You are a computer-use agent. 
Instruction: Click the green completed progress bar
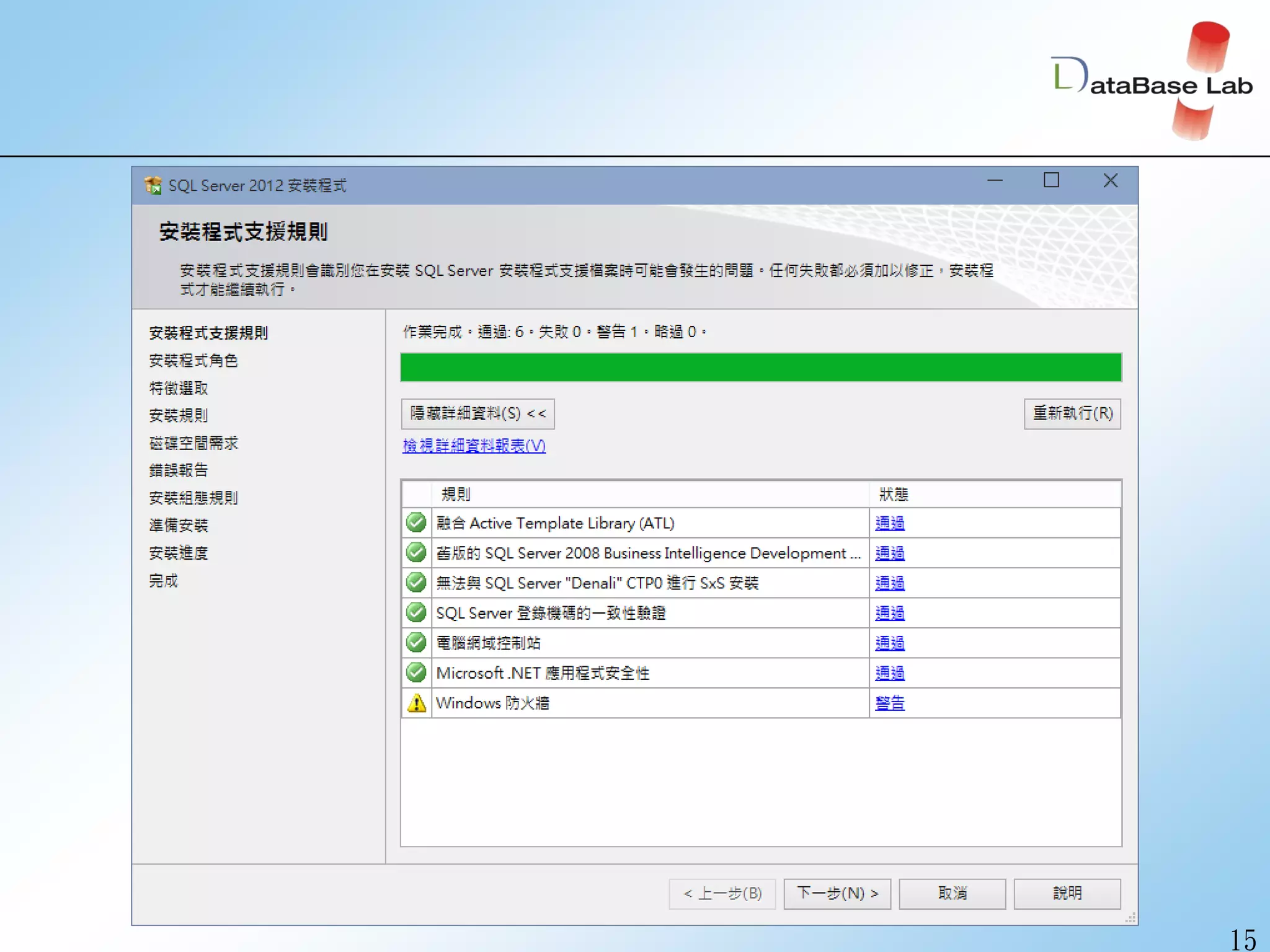point(761,367)
